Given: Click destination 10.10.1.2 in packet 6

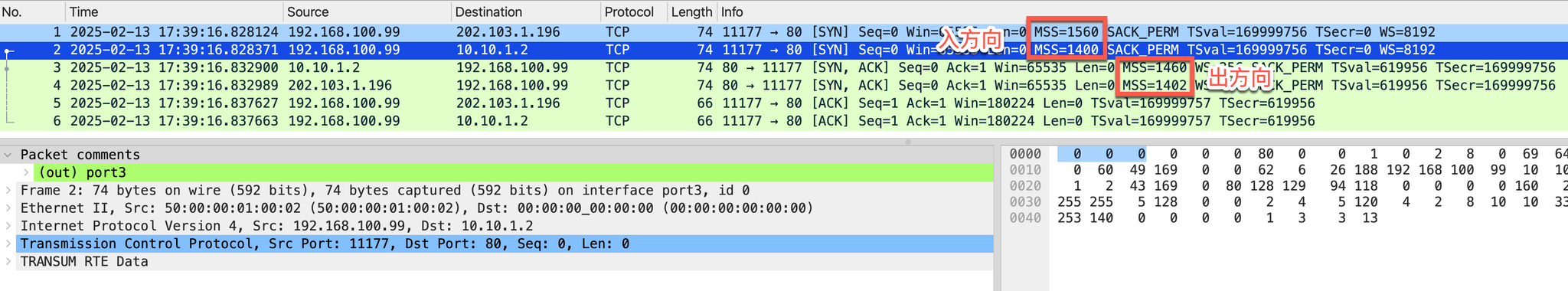Looking at the screenshot, I should pos(492,121).
